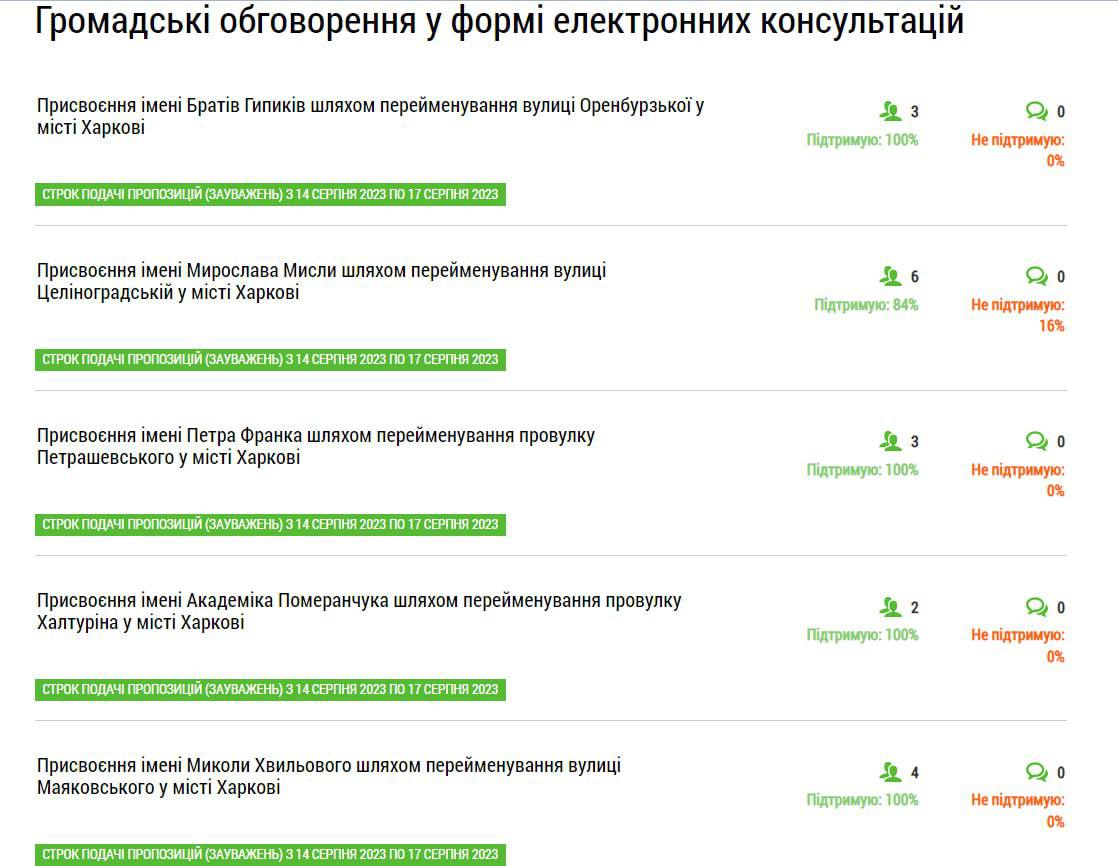
Task: Click supporters icon for Братів Гипиків consultation
Action: [890, 111]
